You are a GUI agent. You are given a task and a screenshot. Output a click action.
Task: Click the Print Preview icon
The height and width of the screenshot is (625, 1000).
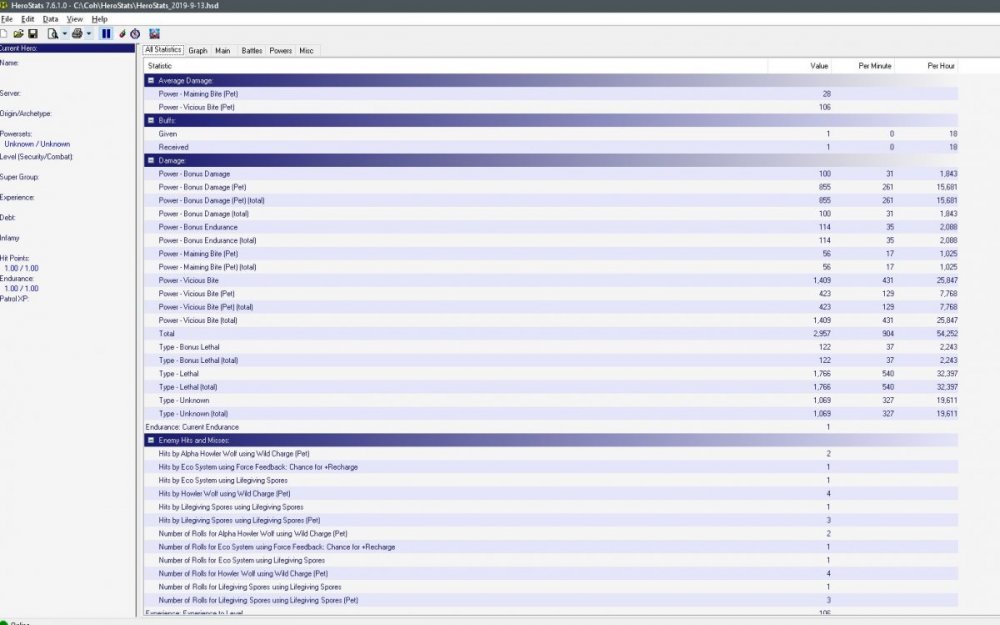tap(52, 33)
